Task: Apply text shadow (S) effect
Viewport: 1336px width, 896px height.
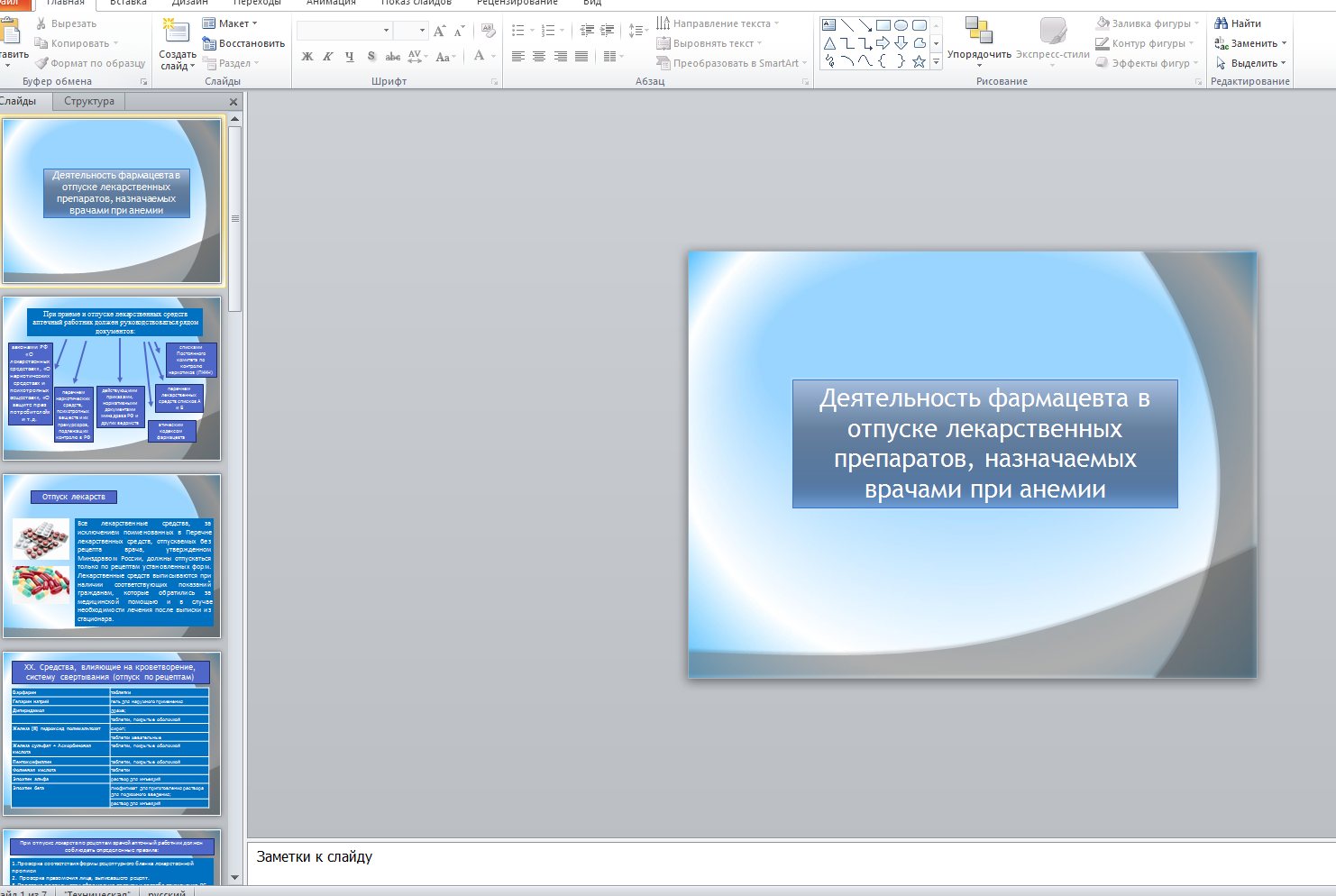Action: tap(371, 56)
